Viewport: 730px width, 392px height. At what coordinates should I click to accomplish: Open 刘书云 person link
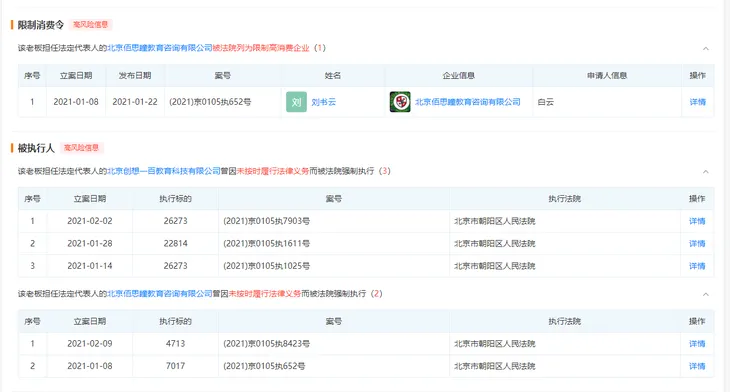[x=324, y=102]
